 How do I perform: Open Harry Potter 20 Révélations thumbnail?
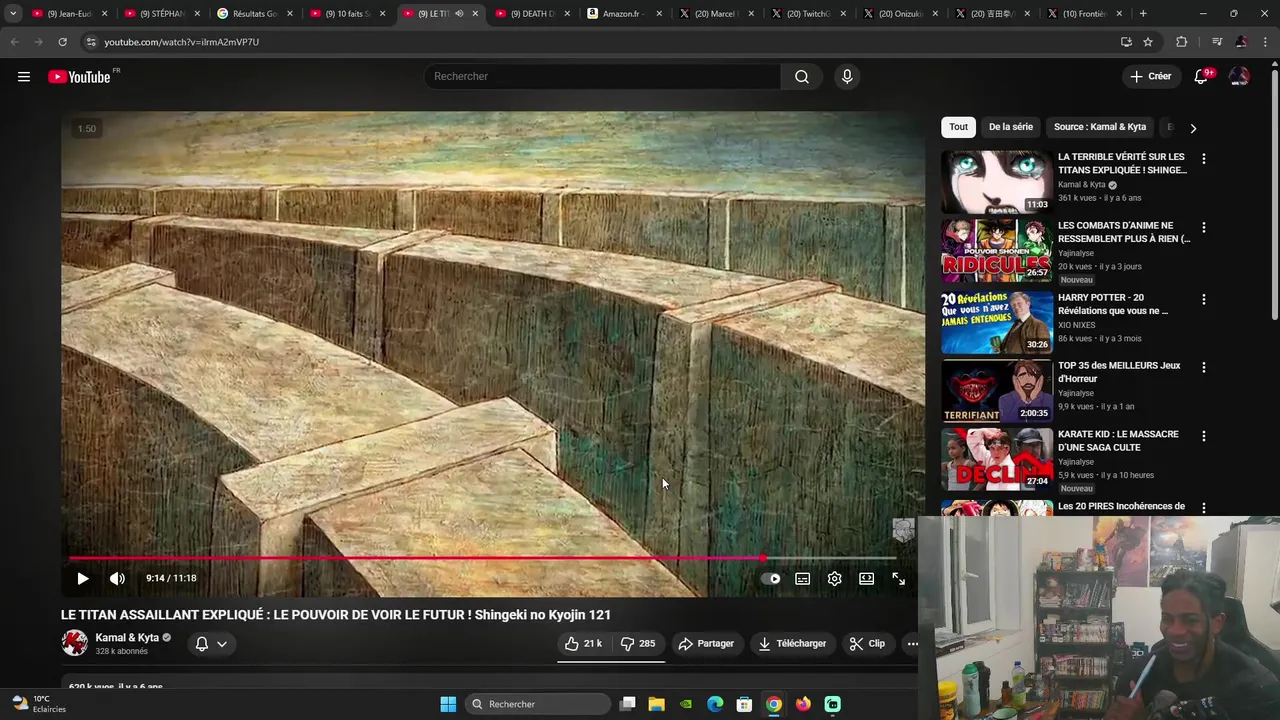click(996, 322)
